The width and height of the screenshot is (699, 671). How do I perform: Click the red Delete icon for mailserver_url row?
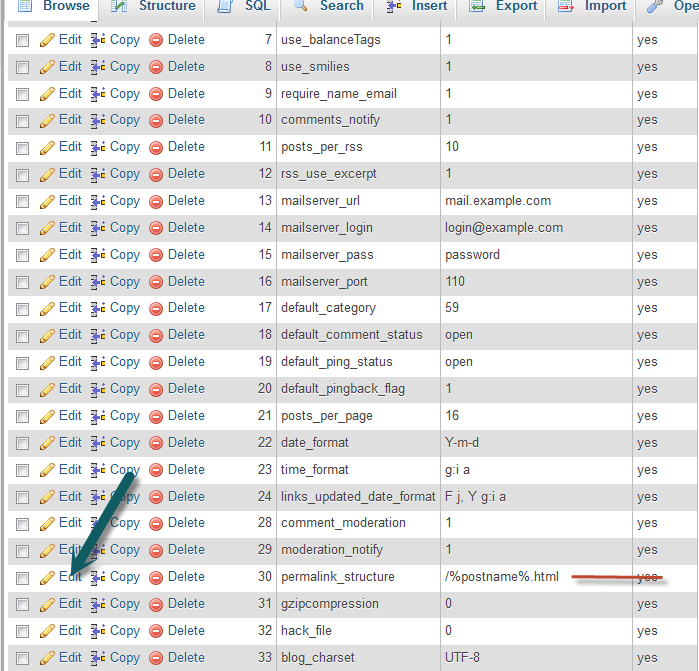(x=156, y=201)
